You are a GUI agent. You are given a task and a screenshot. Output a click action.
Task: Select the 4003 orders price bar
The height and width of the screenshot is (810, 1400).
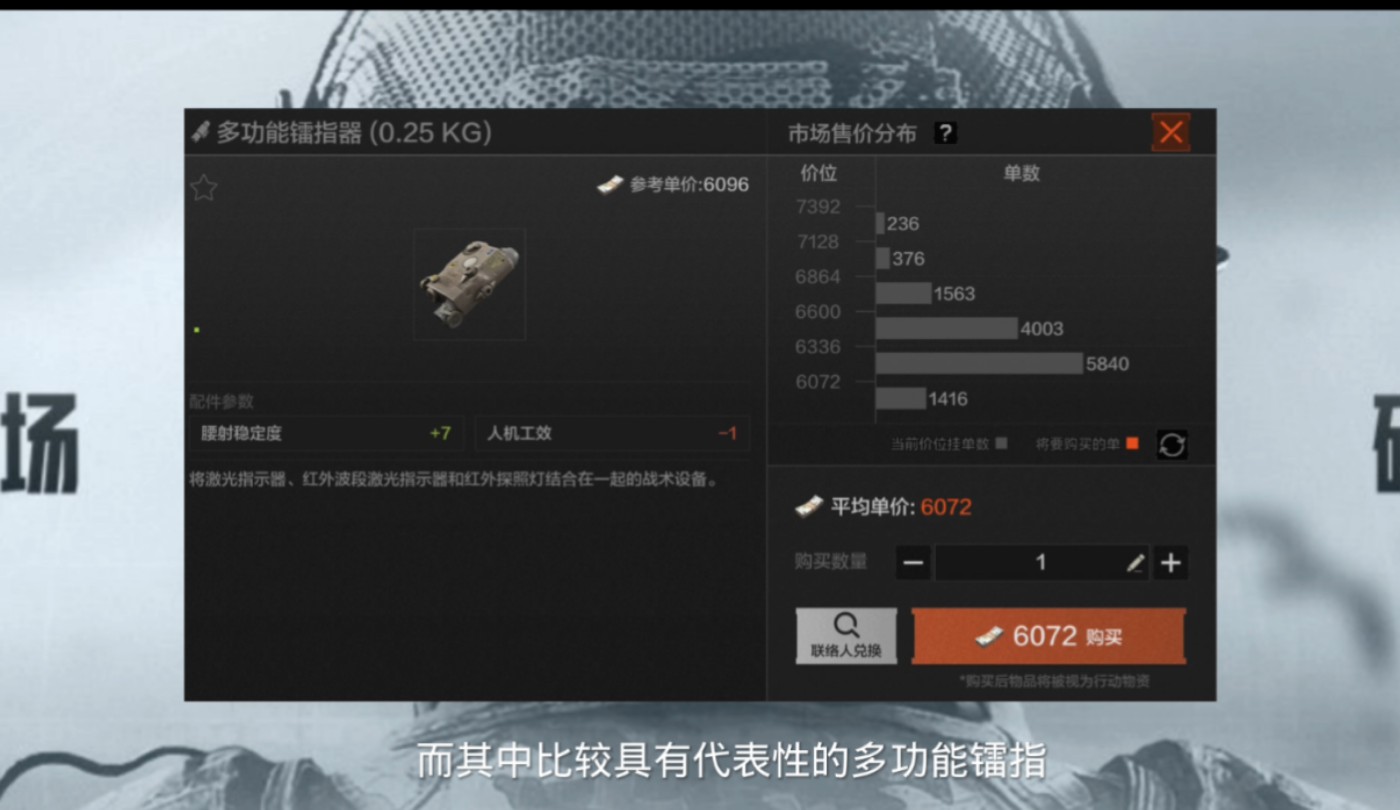(946, 328)
